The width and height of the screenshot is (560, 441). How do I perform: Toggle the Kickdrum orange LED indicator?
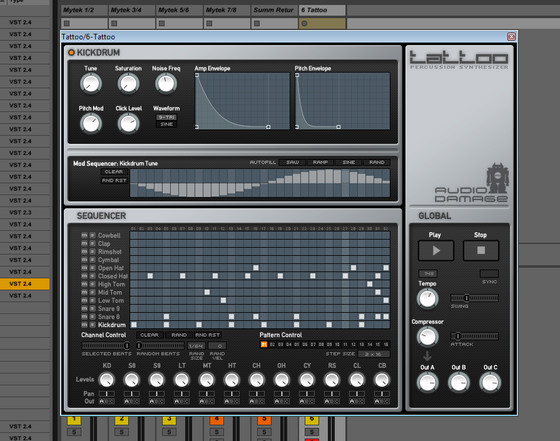tap(71, 52)
